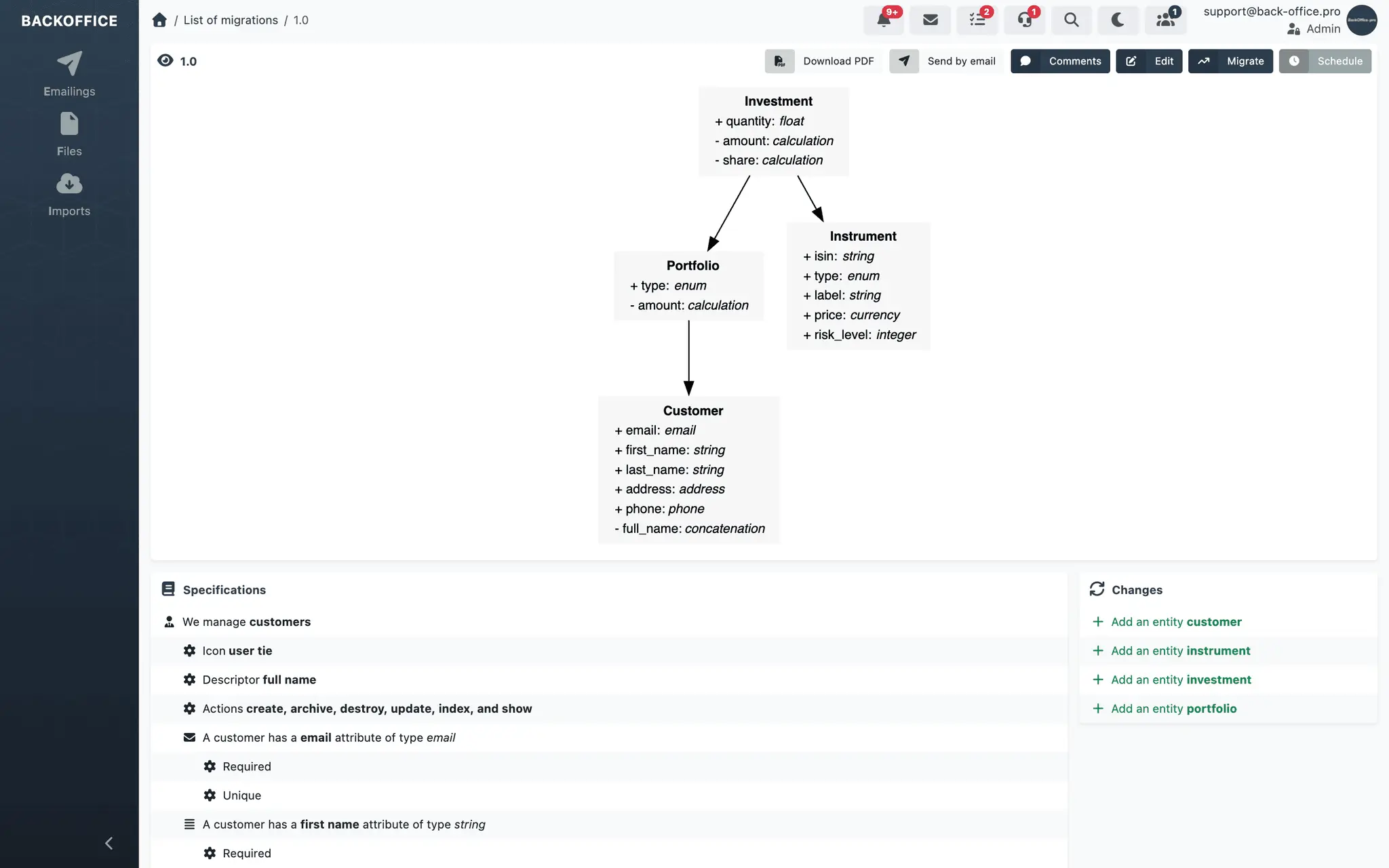Open the support headset icon
The width and height of the screenshot is (1389, 868).
coord(1025,20)
